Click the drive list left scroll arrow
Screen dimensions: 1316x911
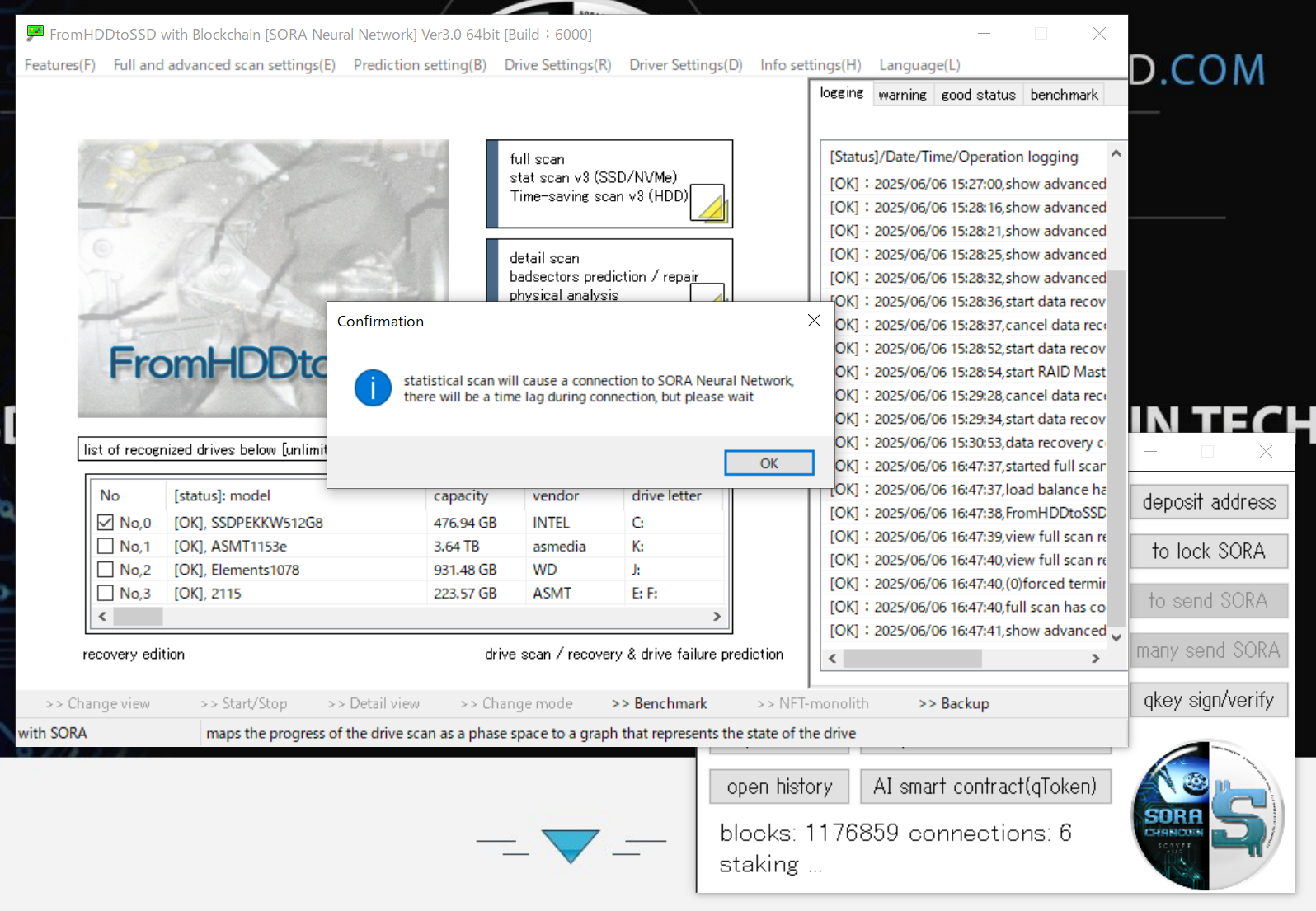tap(102, 616)
